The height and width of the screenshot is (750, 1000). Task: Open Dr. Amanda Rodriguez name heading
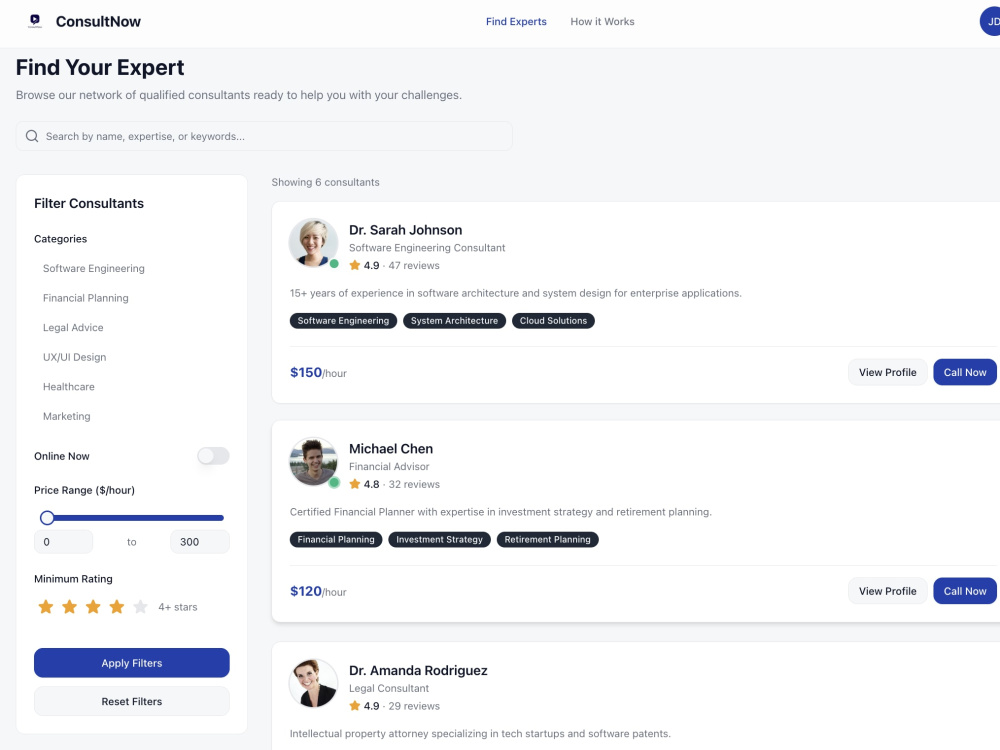(418, 671)
